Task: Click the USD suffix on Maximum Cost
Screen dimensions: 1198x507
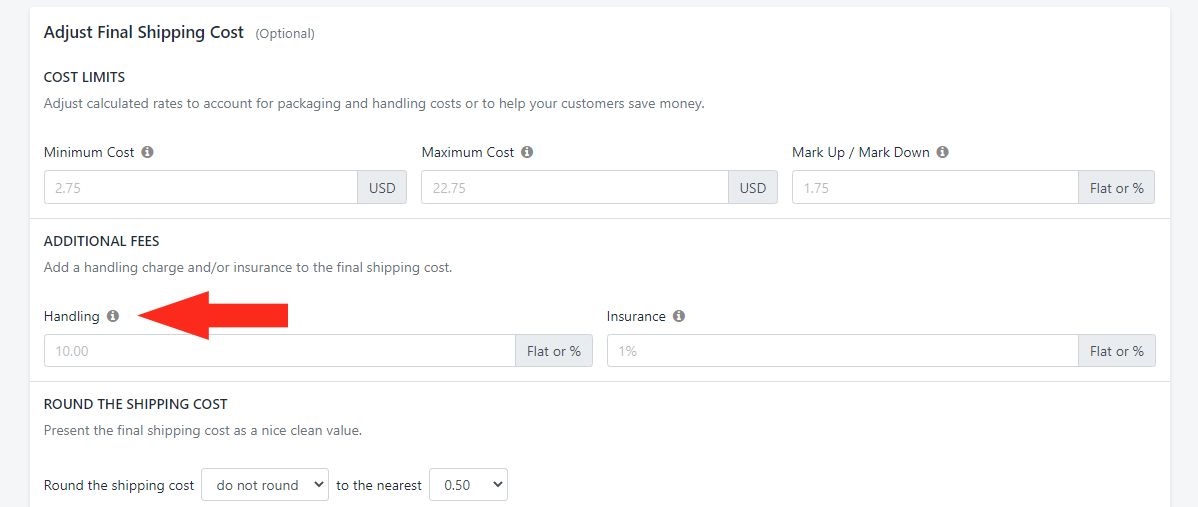Action: point(753,187)
